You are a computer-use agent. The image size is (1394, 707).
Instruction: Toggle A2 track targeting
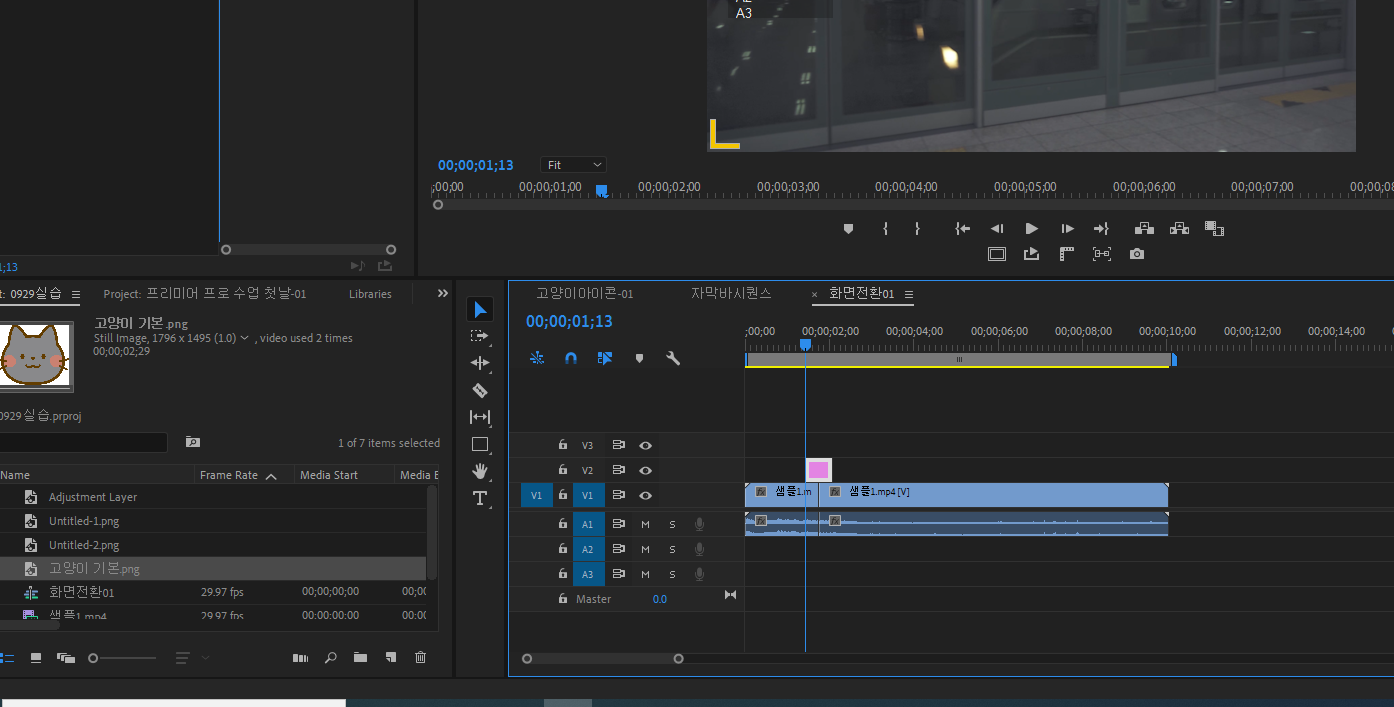click(588, 549)
